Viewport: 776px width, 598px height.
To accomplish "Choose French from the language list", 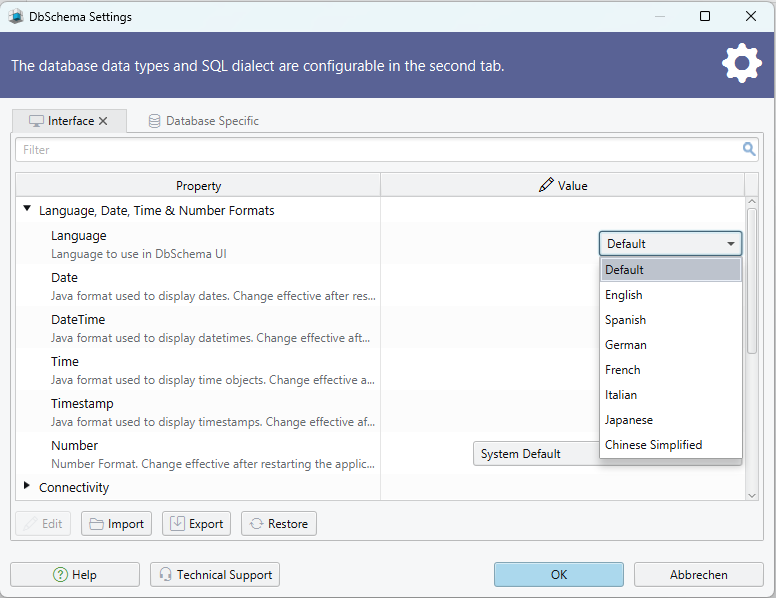I will 671,370.
